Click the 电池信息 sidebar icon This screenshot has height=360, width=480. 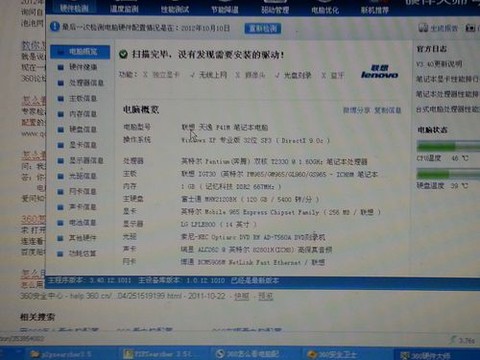(60, 223)
